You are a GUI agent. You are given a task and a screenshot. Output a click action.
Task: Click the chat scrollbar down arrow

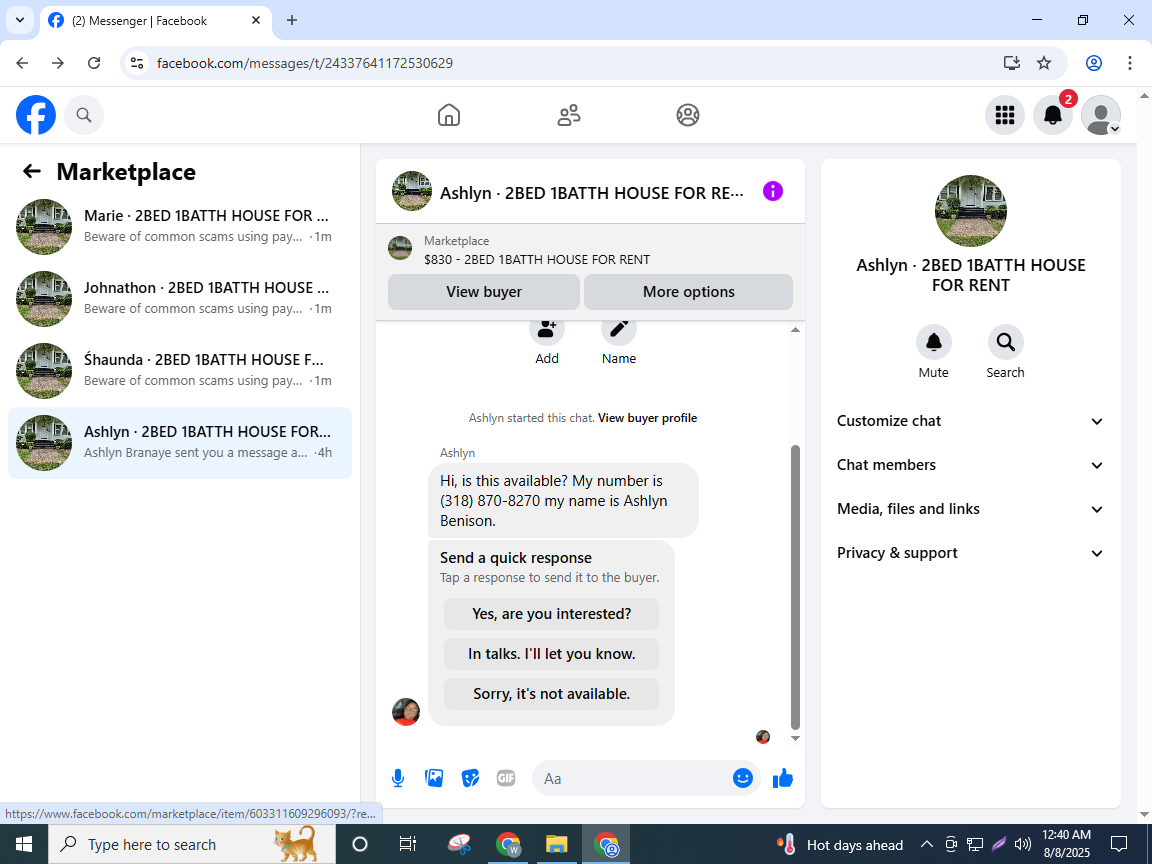click(x=795, y=738)
